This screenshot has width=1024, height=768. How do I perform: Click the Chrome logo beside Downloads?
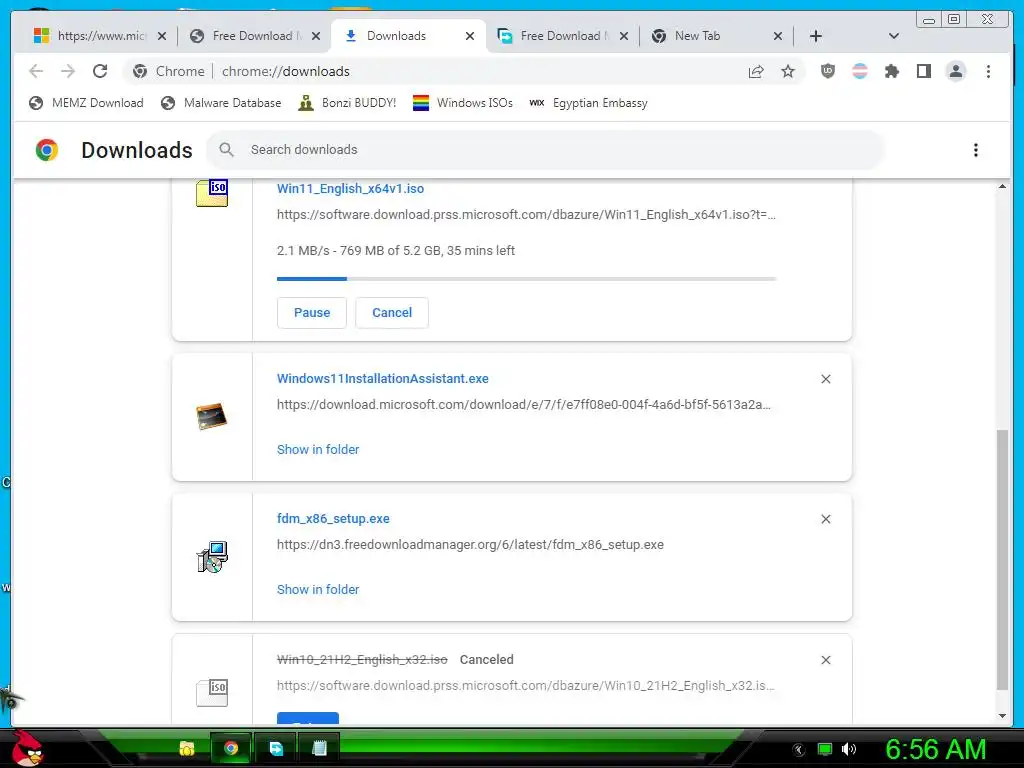pos(46,150)
